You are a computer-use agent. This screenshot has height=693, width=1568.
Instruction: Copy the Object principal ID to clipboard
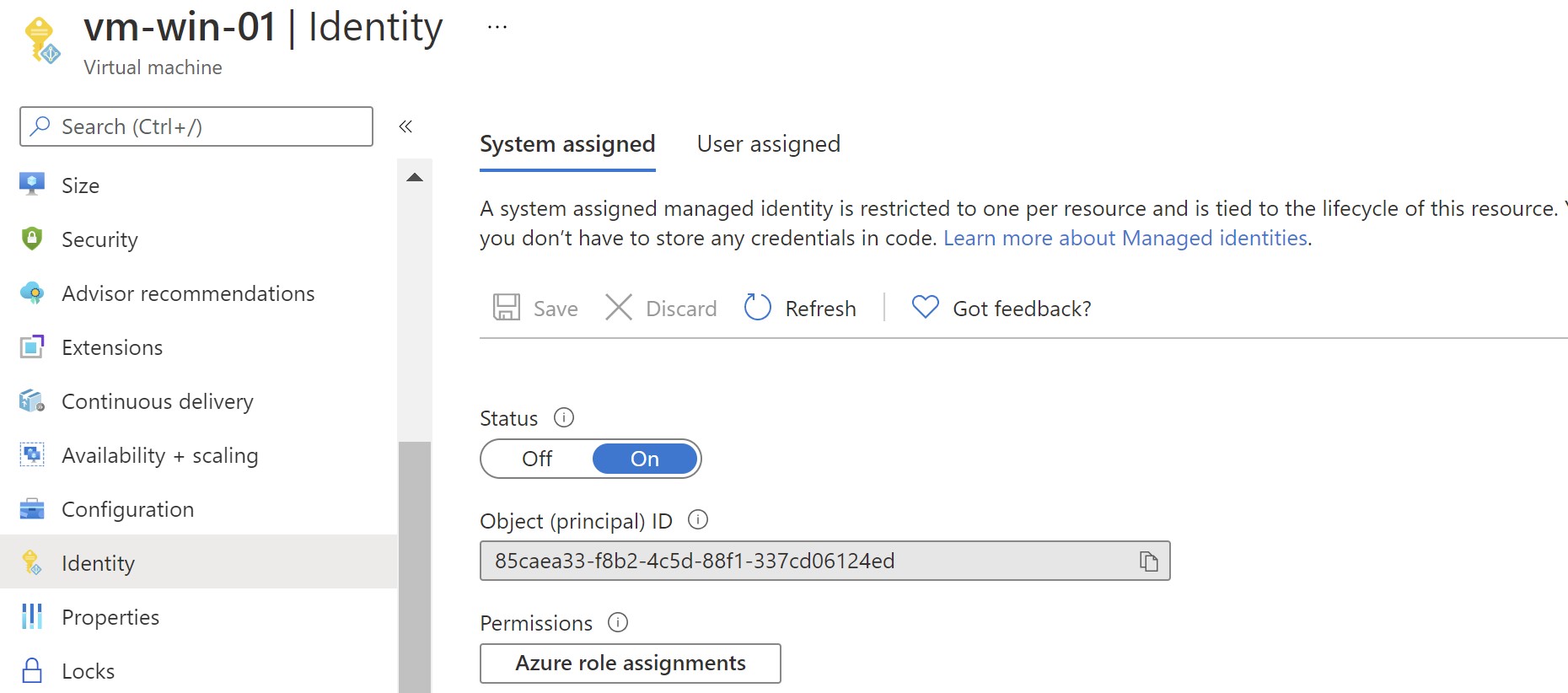pos(1149,561)
